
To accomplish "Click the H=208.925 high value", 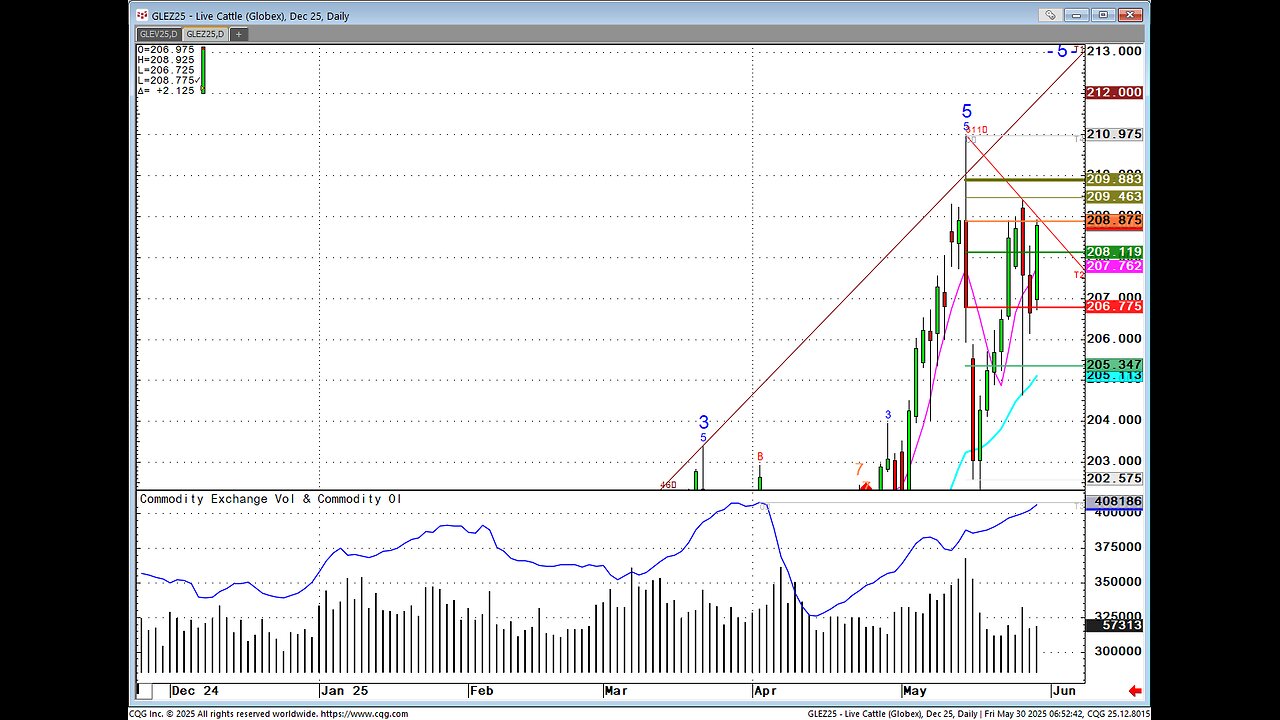I will (166, 59).
